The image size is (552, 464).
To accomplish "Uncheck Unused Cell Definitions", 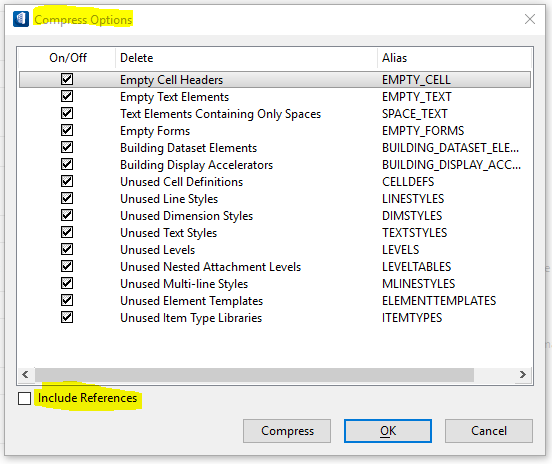I will pos(67,181).
